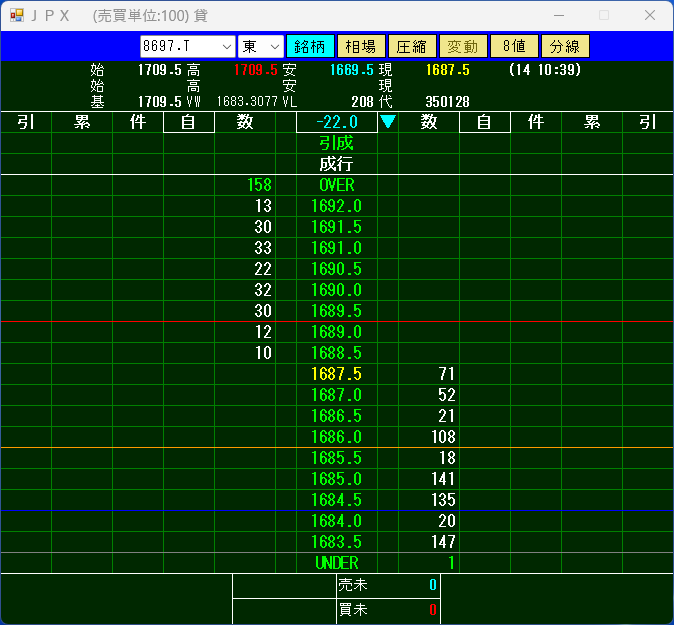Select the 引成 row
This screenshot has width=674, height=625.
[x=336, y=143]
